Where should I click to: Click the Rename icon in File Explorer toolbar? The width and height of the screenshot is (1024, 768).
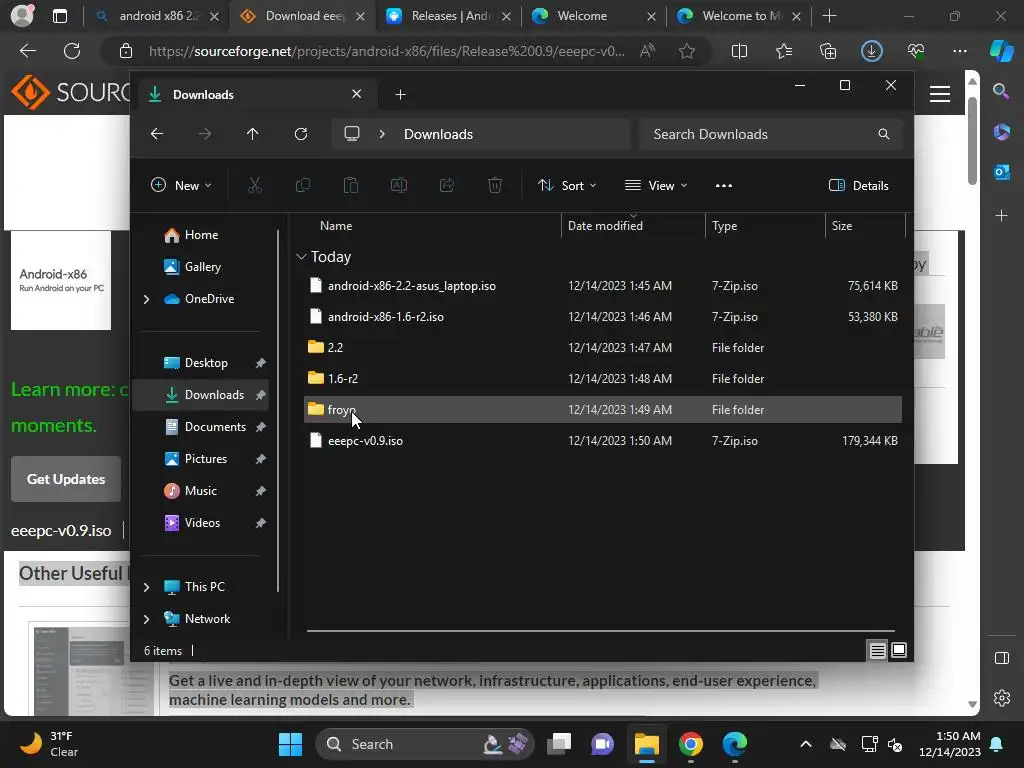pos(399,185)
